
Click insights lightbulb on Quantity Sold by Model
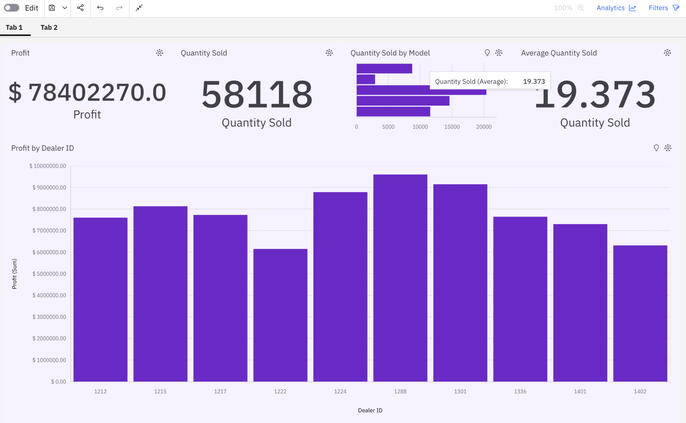[487, 52]
